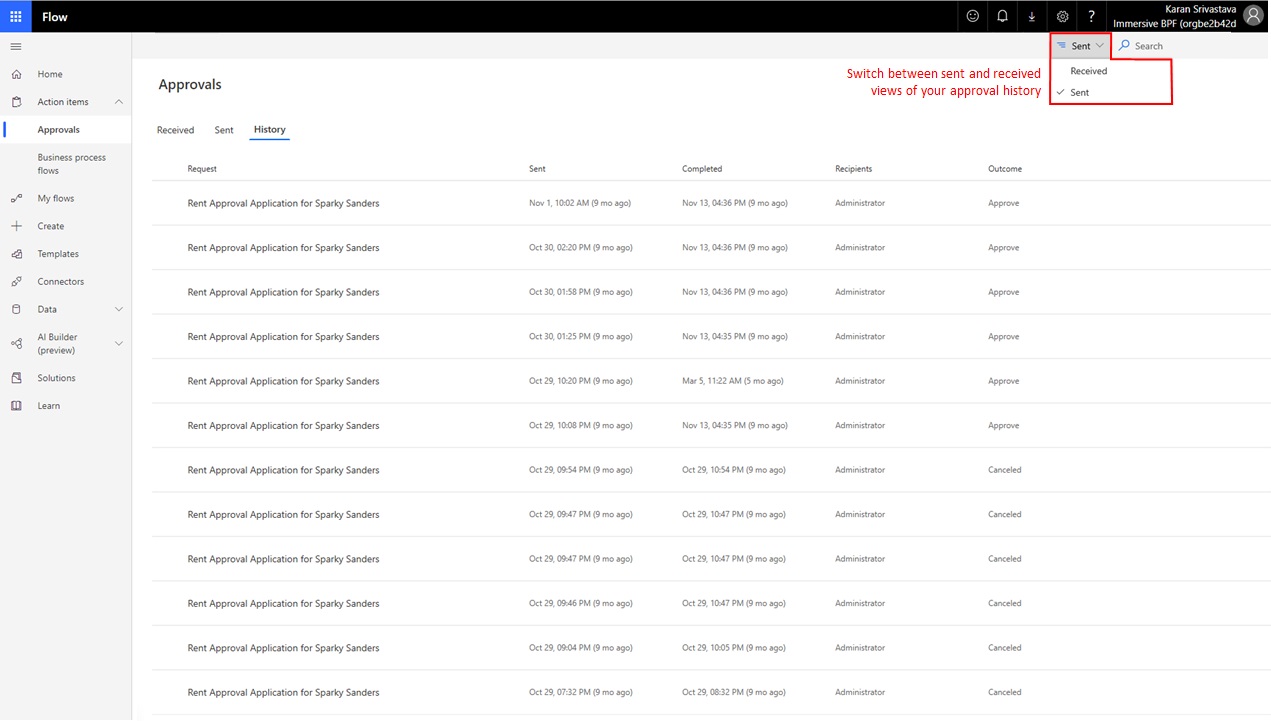Open Business process flows
This screenshot has height=721, width=1271.
click(71, 164)
